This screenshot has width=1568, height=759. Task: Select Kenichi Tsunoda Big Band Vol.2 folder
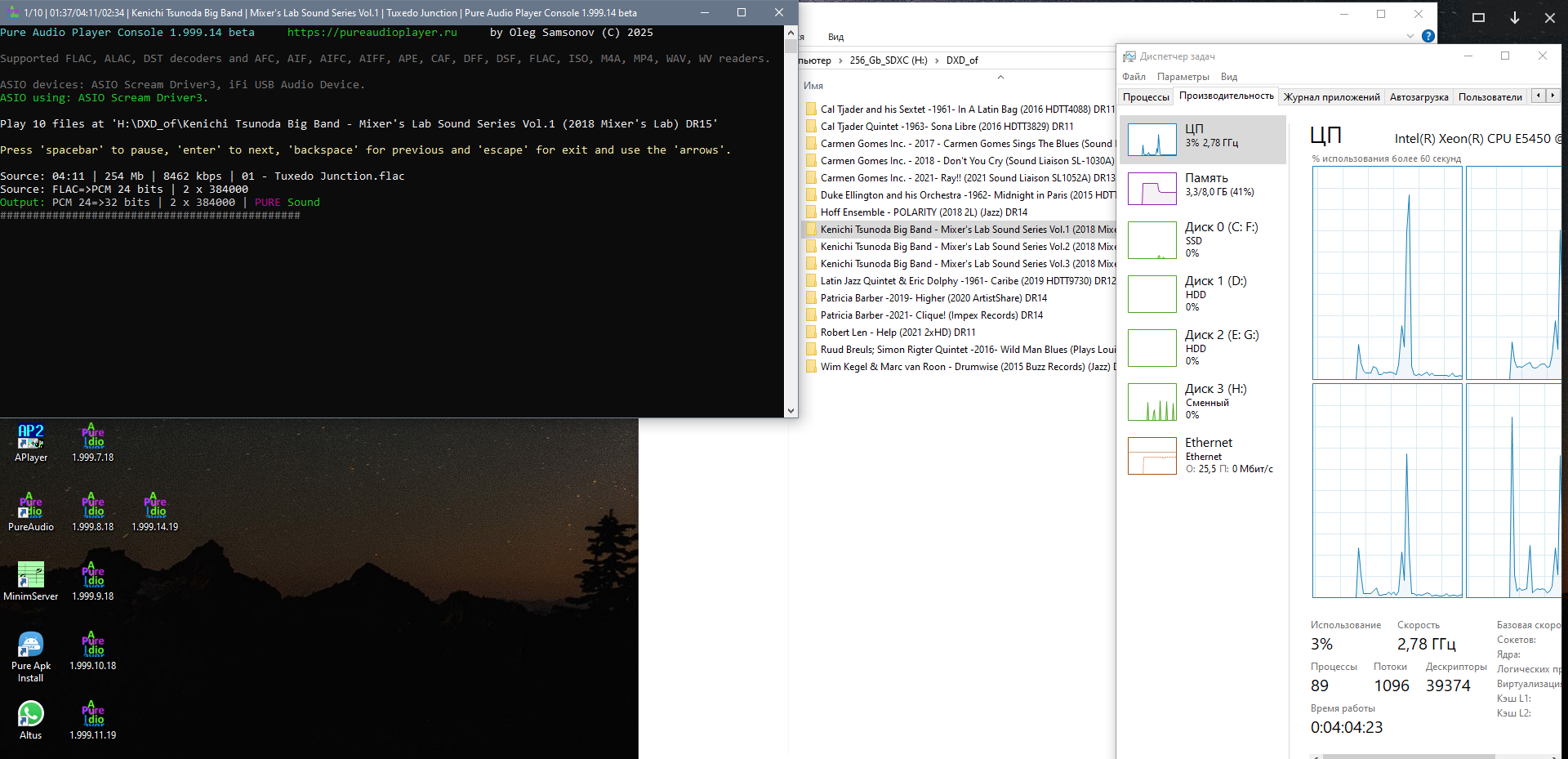[x=959, y=247]
